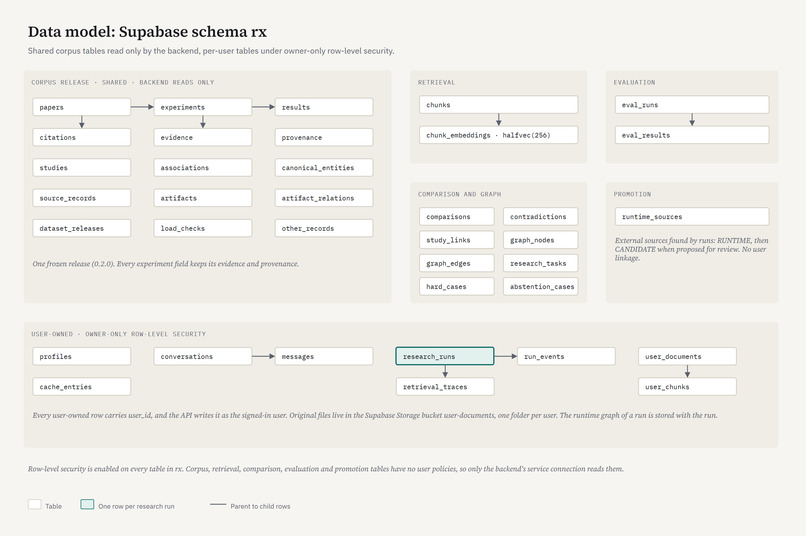Click arrow from research_runs to run_events
This screenshot has height=536, width=806.
[x=506, y=356]
